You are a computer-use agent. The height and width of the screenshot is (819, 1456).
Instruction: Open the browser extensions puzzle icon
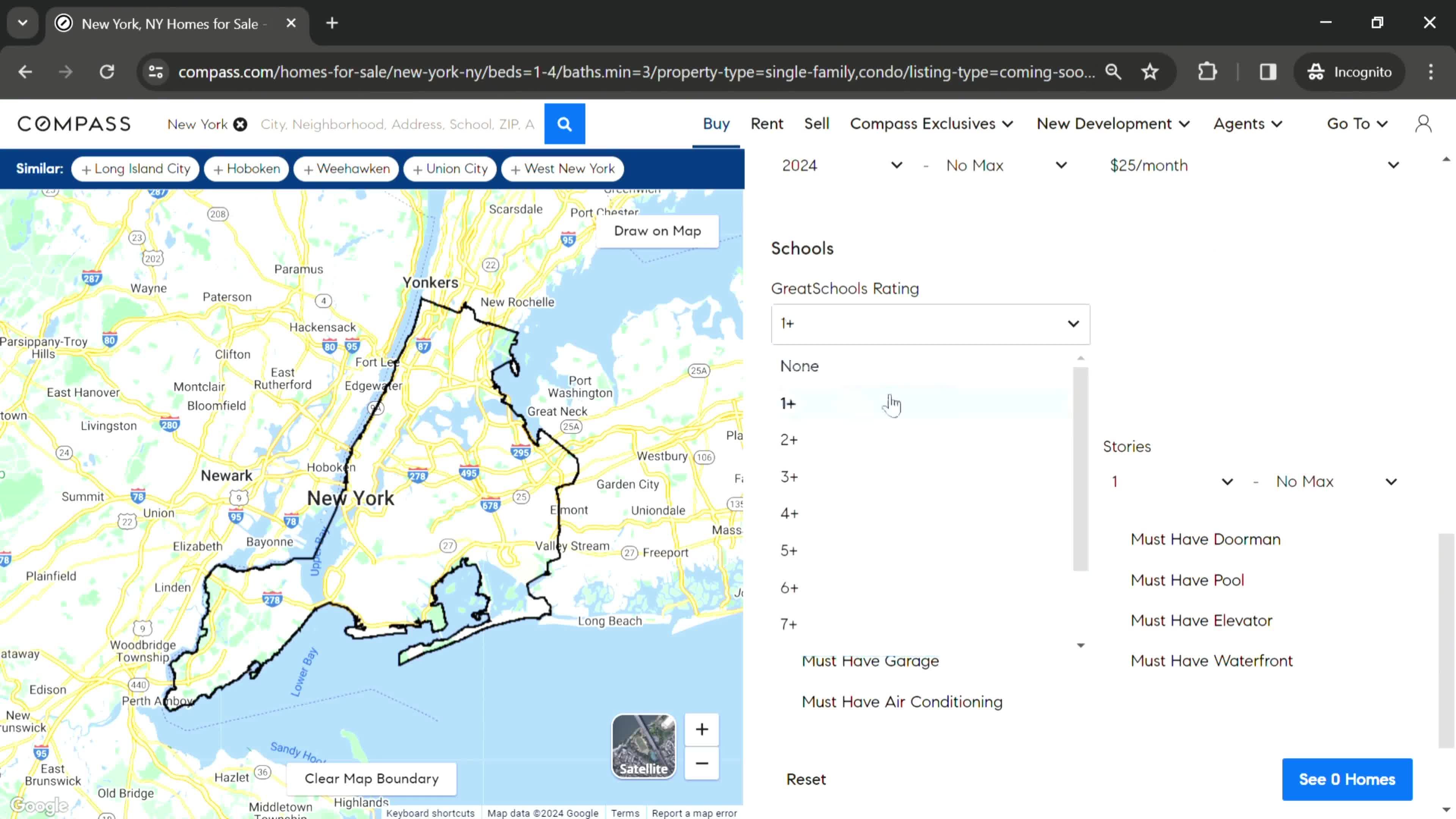(x=1207, y=72)
